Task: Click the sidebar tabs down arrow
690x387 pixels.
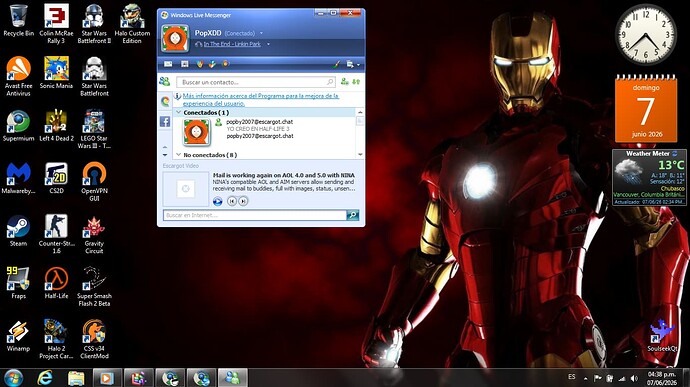Action: [x=165, y=155]
